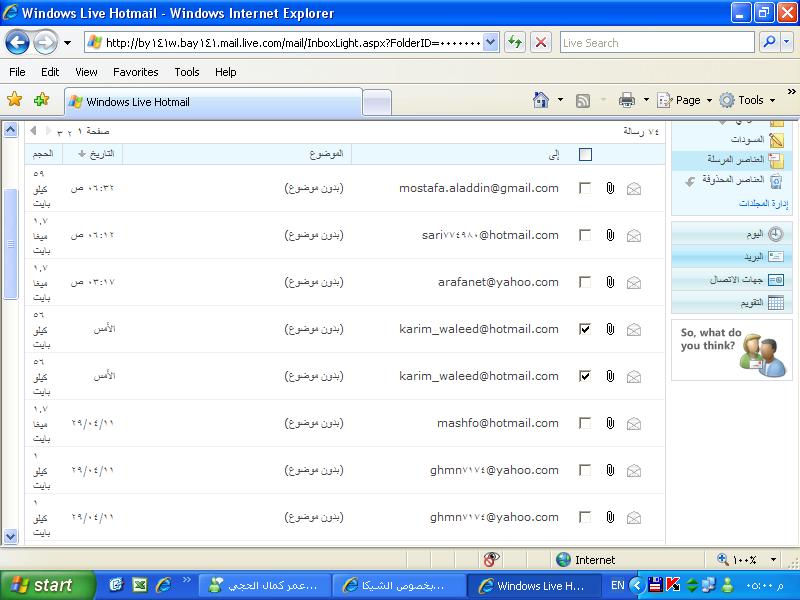Open the Page toolbar menu
This screenshot has width=800, height=600.
tap(685, 100)
